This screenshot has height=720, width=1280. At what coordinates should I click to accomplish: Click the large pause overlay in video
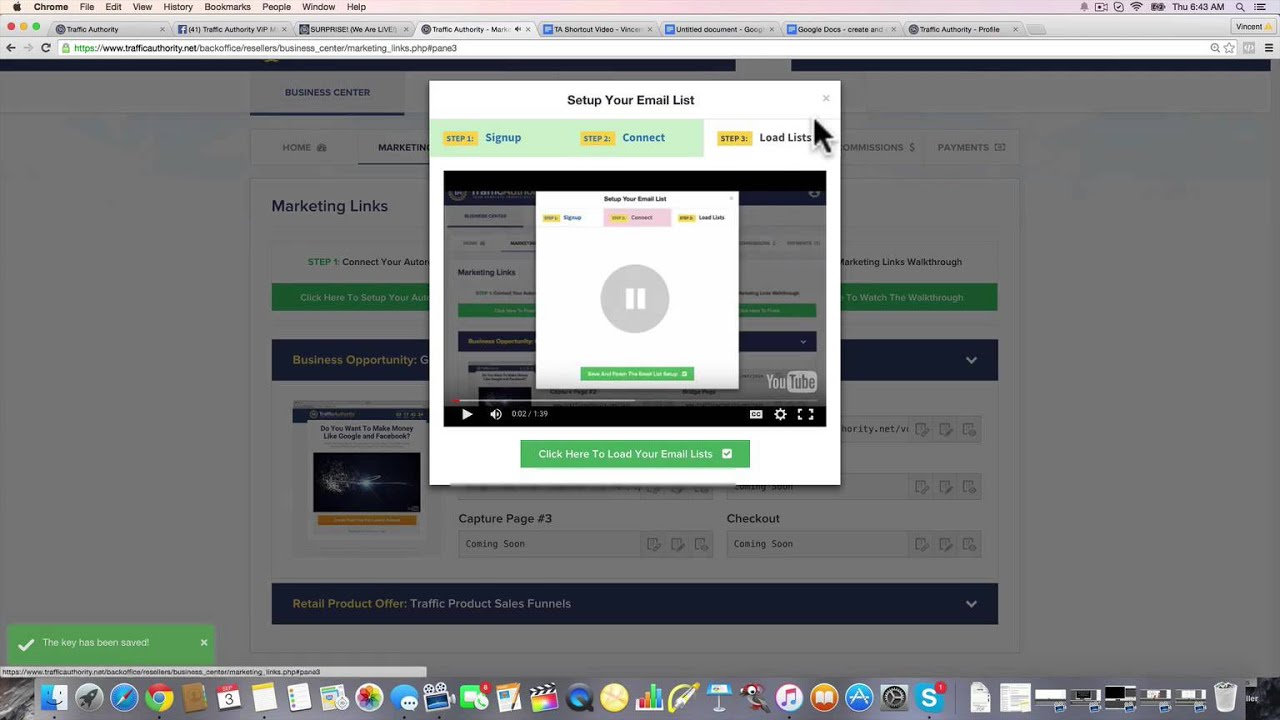[x=635, y=298]
